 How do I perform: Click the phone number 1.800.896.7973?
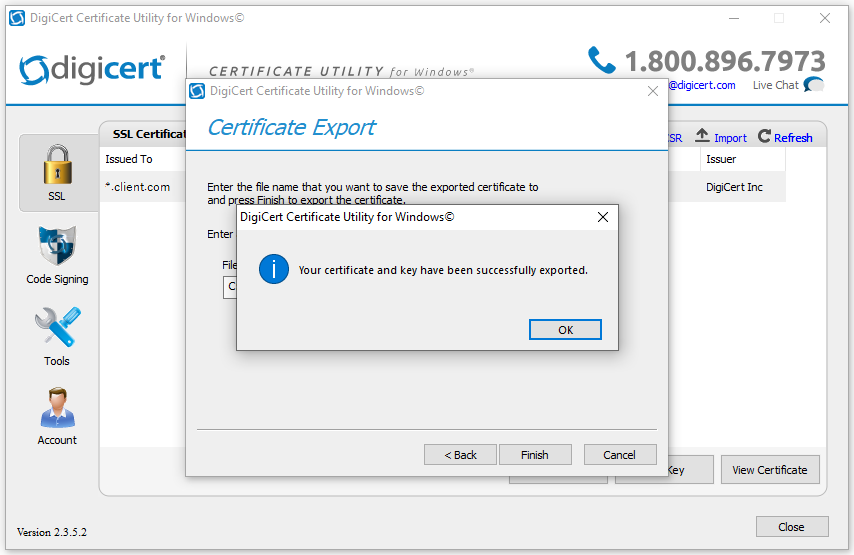[725, 61]
